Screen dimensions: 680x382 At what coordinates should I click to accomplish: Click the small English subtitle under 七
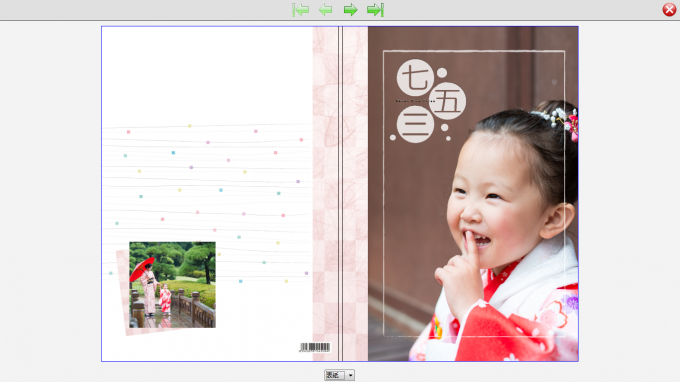pyautogui.click(x=415, y=101)
